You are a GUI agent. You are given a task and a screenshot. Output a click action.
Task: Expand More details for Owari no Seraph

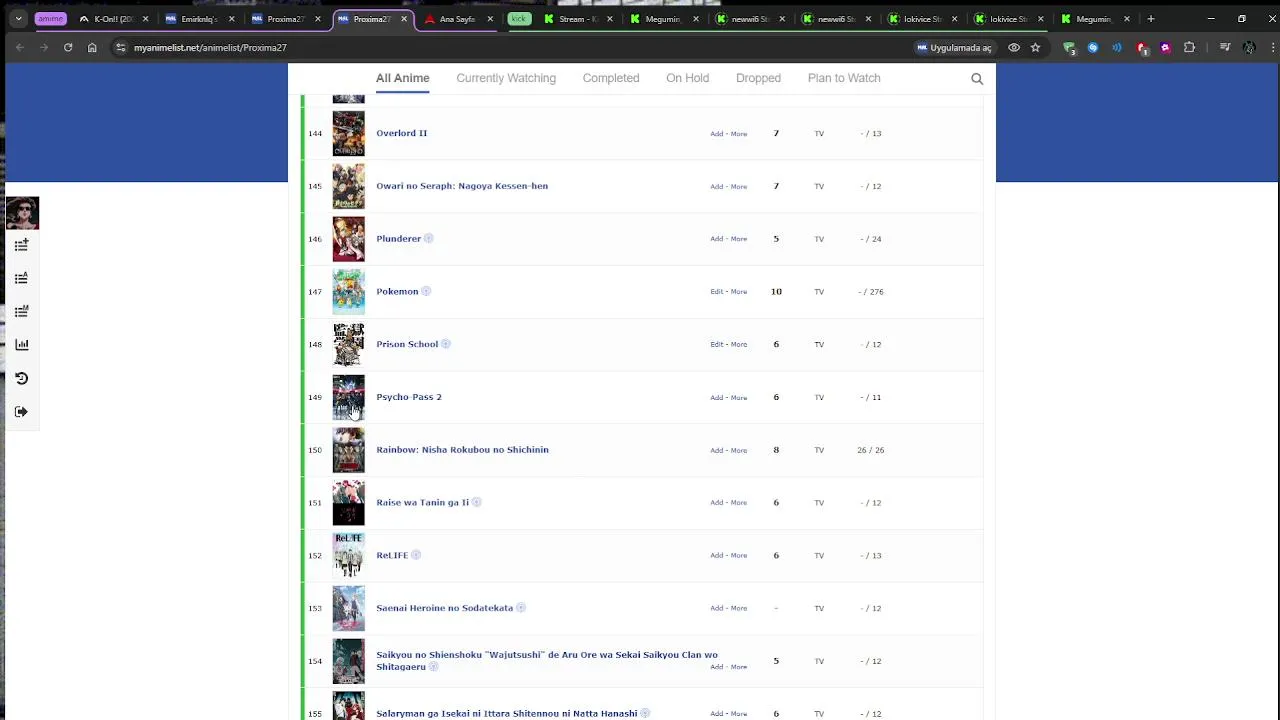click(739, 187)
